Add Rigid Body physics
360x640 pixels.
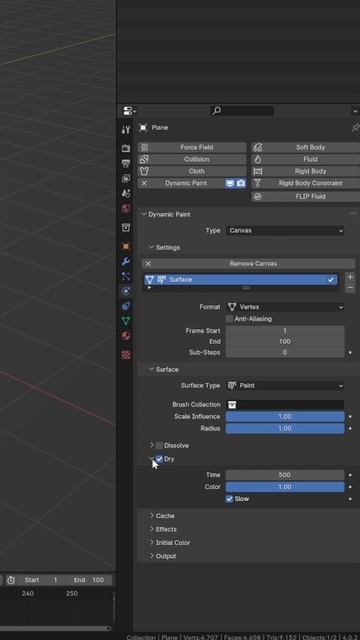(306, 171)
